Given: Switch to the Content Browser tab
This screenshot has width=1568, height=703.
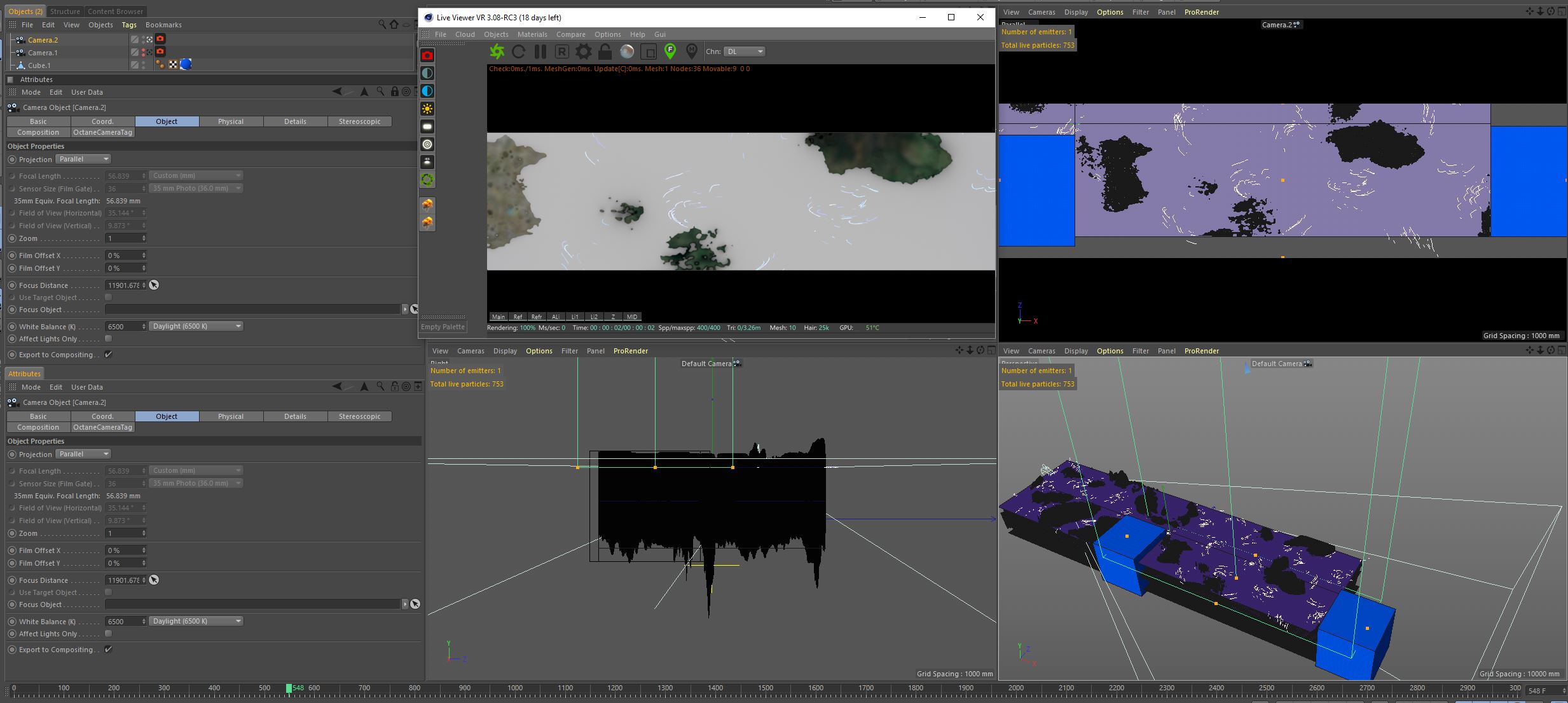Looking at the screenshot, I should coord(115,11).
